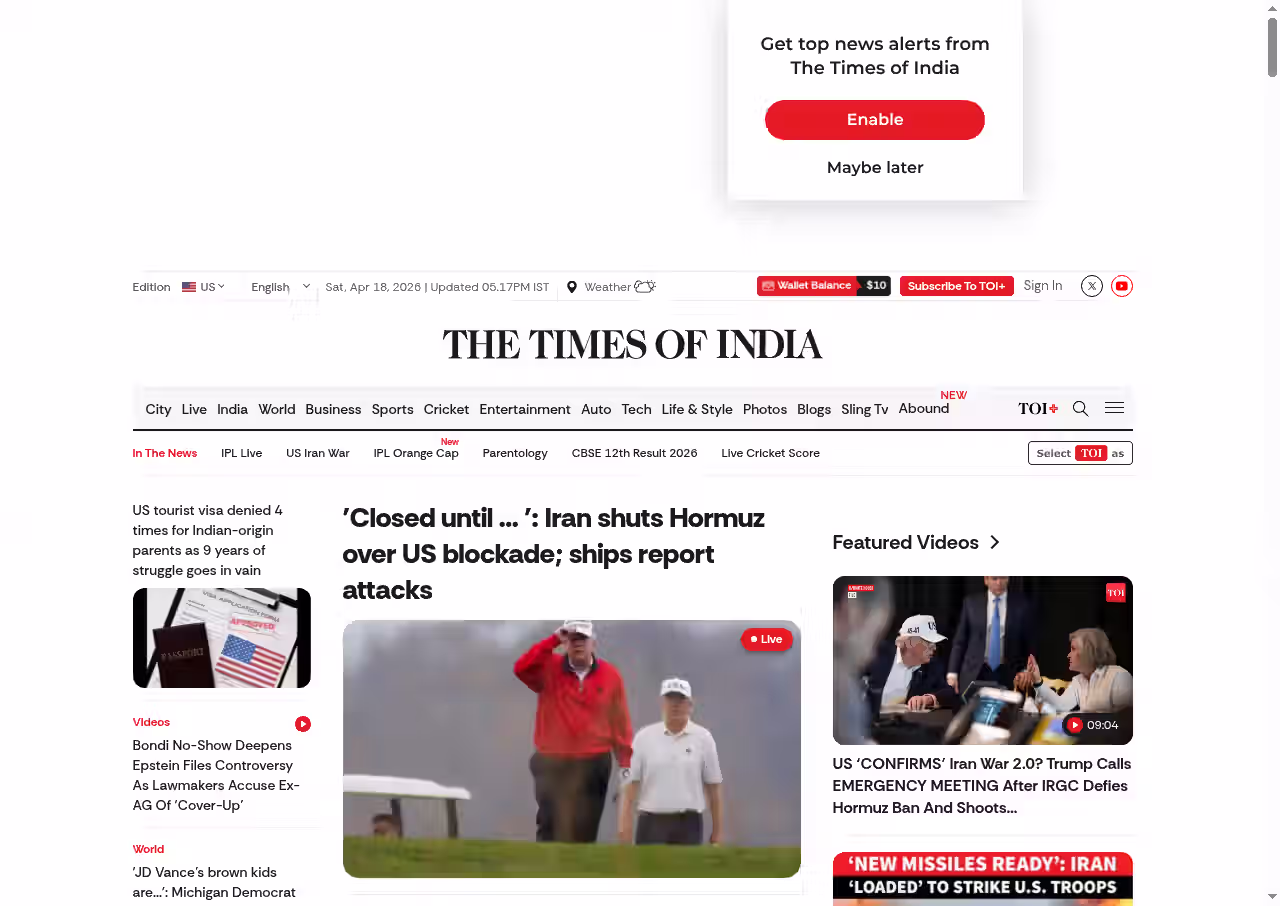This screenshot has width=1280, height=906.
Task: Open the US tourist visa passport thumbnail
Action: click(x=221, y=638)
